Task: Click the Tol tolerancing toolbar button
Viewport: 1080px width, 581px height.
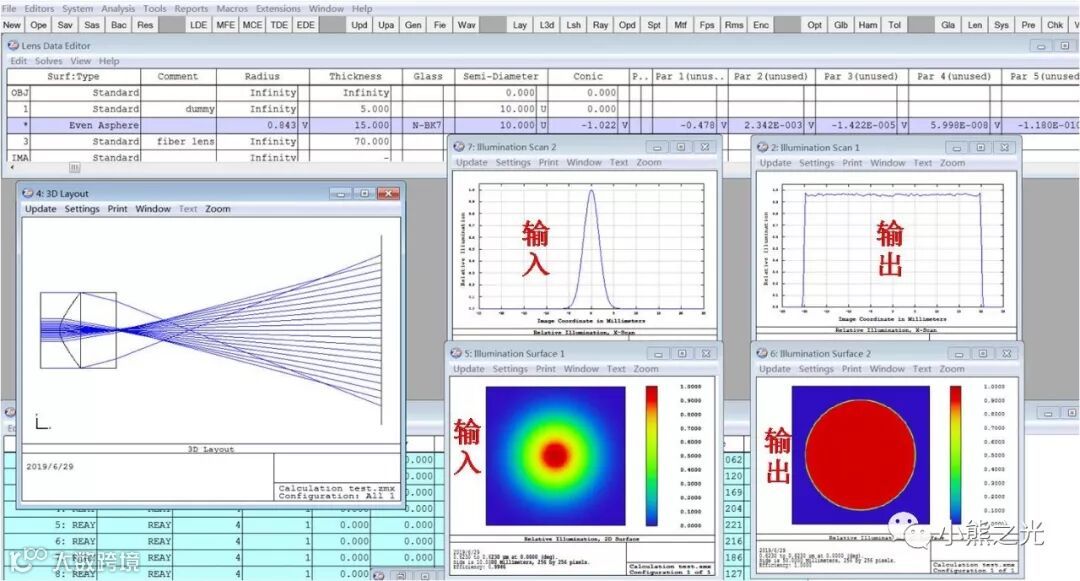Action: point(895,25)
